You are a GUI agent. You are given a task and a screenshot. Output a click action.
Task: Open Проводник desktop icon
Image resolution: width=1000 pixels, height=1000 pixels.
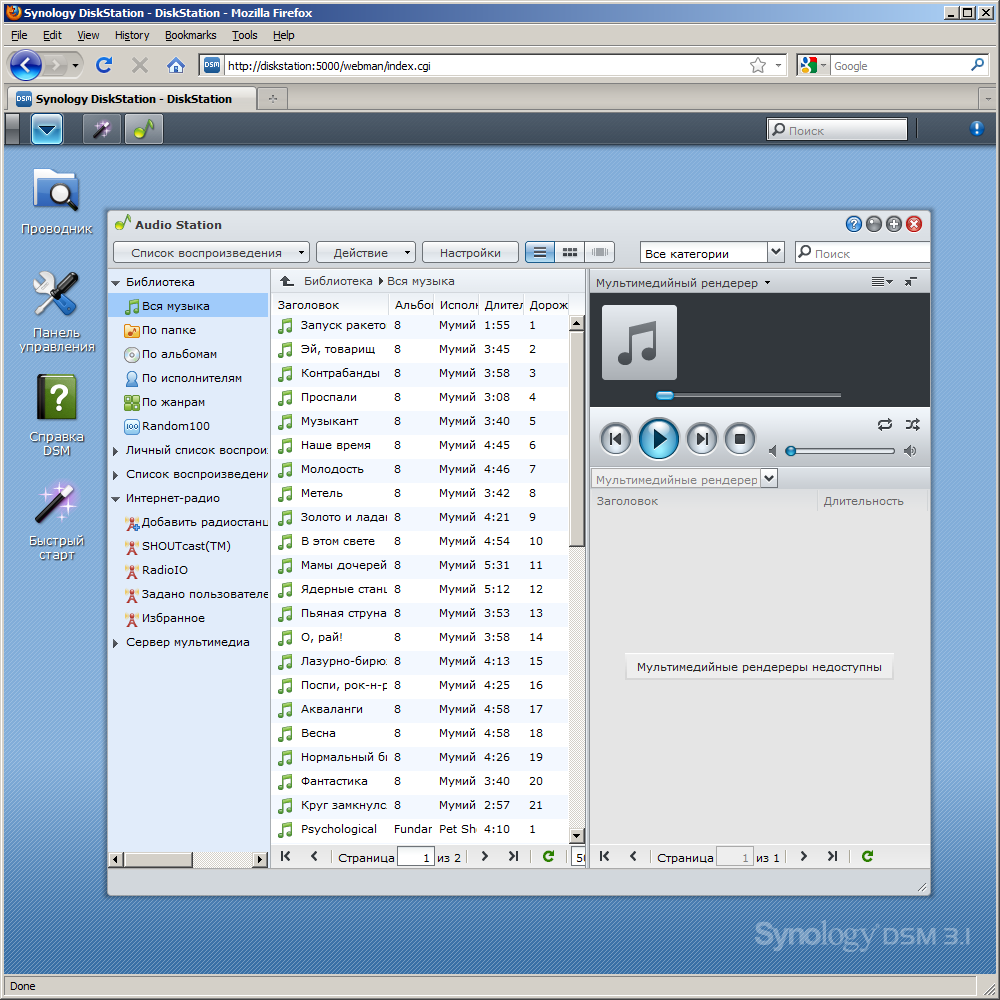(56, 201)
